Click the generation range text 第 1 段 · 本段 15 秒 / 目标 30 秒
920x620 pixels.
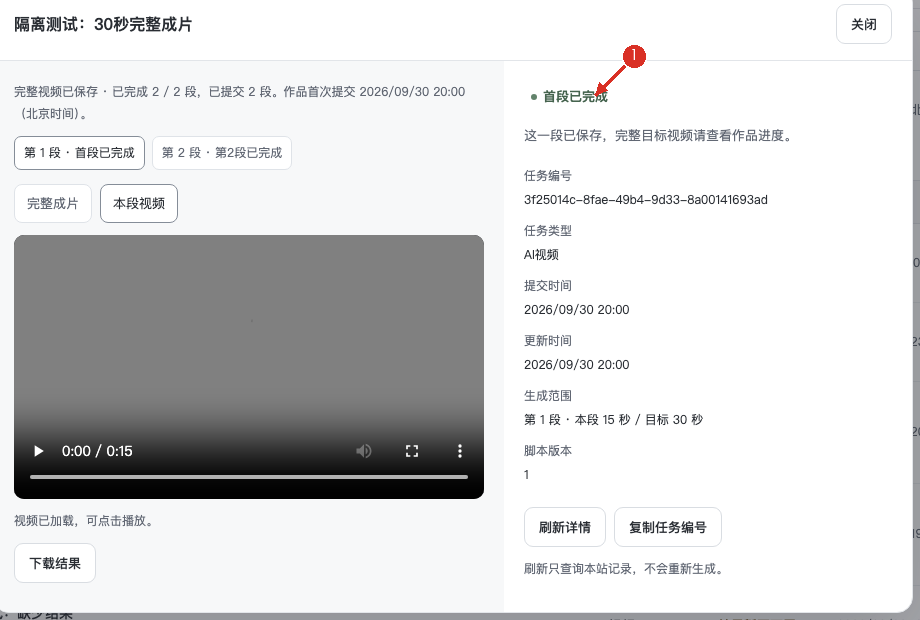click(613, 420)
